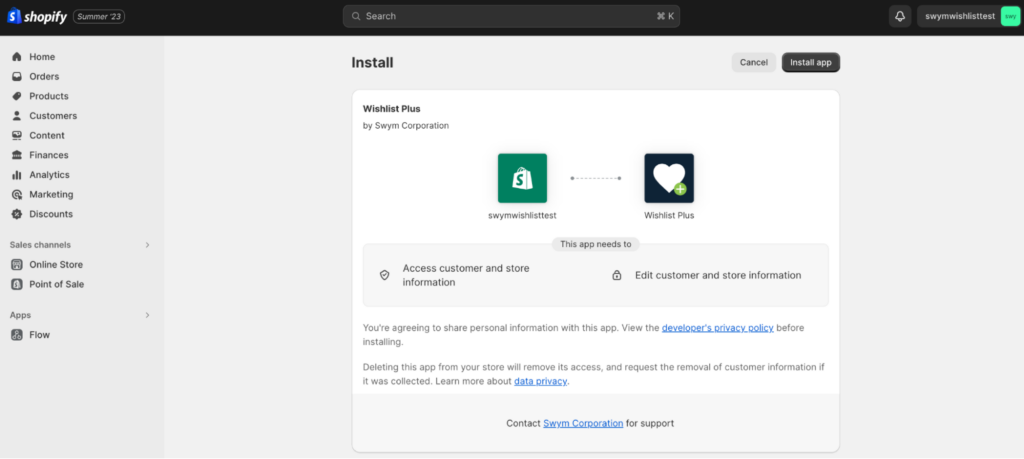Open the Flow app
Screen dimensions: 1024x459
39,334
